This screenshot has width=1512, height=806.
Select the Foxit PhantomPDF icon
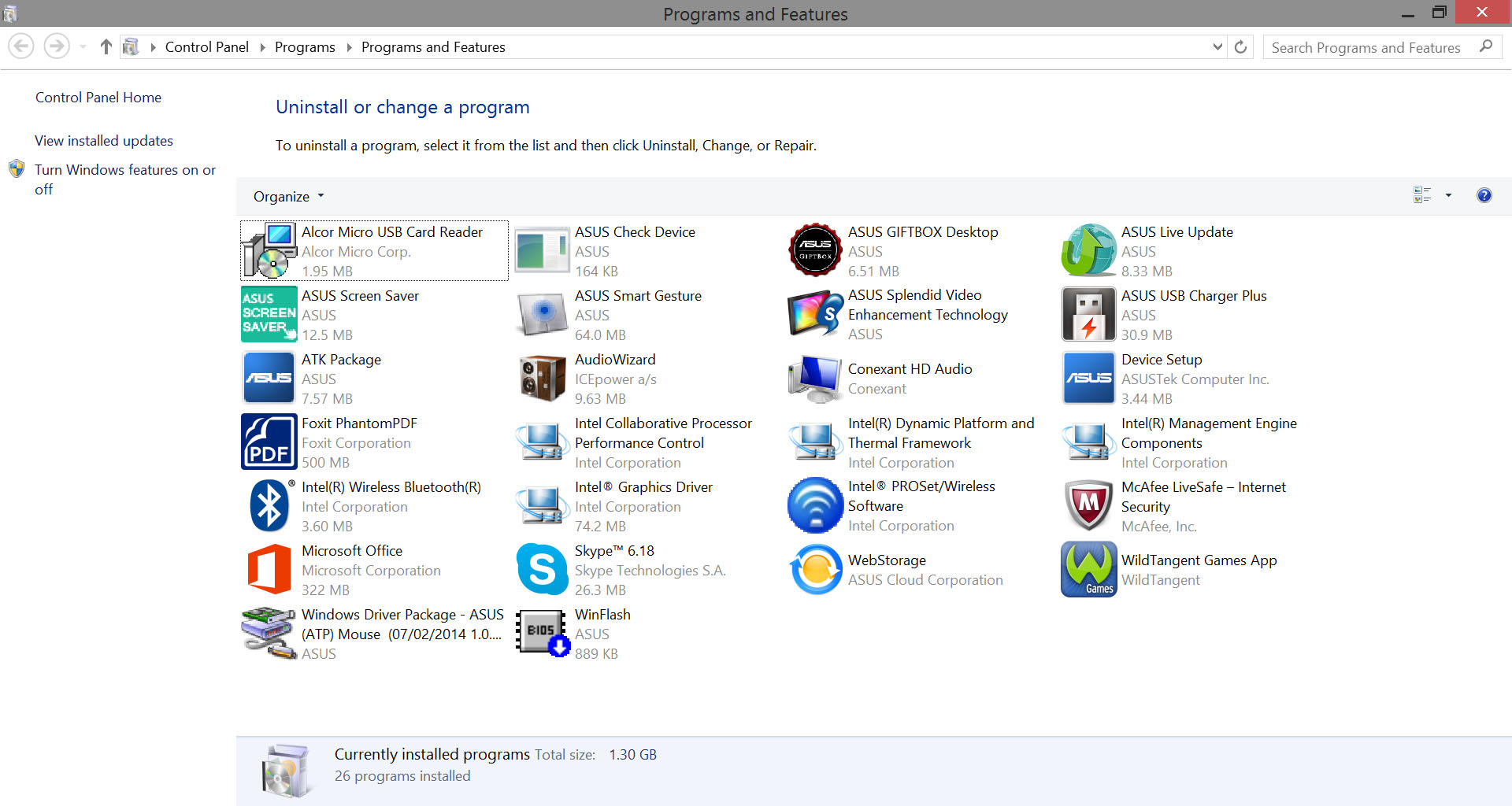point(269,442)
